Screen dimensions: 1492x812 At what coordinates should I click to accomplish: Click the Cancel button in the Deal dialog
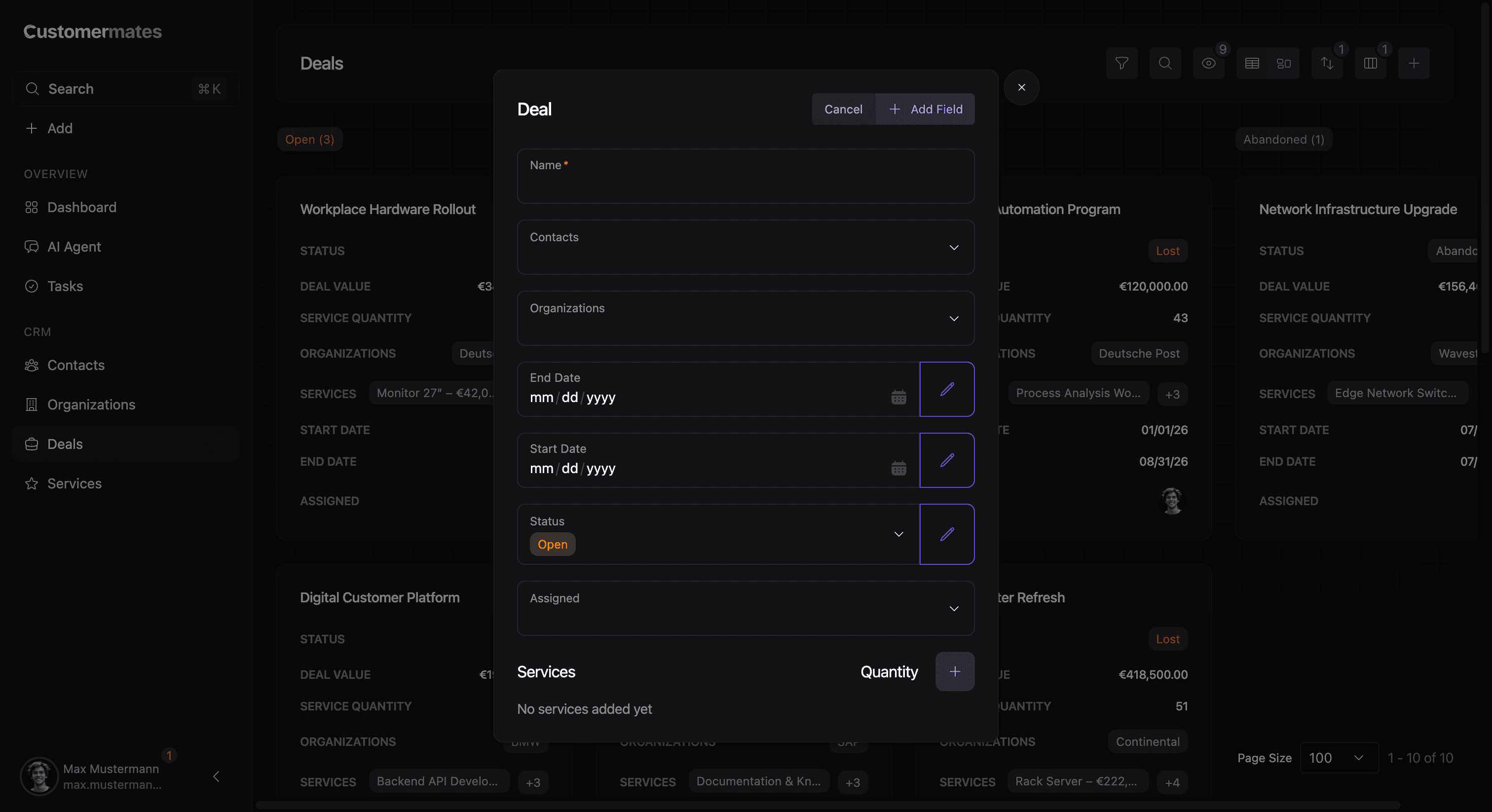coord(843,109)
